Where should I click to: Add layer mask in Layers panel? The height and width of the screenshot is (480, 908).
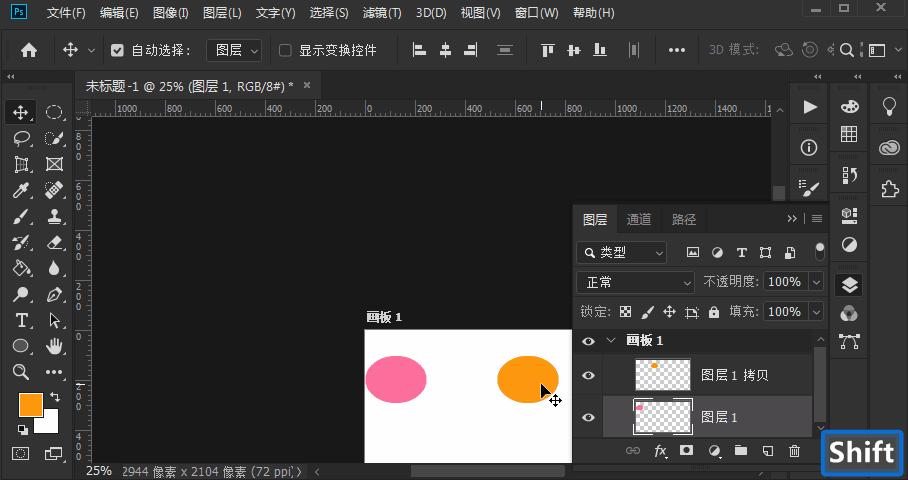[x=687, y=450]
